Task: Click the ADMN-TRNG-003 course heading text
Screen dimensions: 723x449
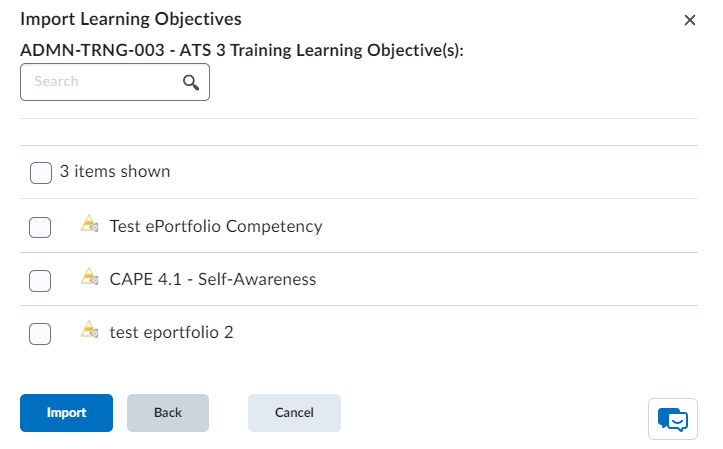Action: tap(242, 49)
